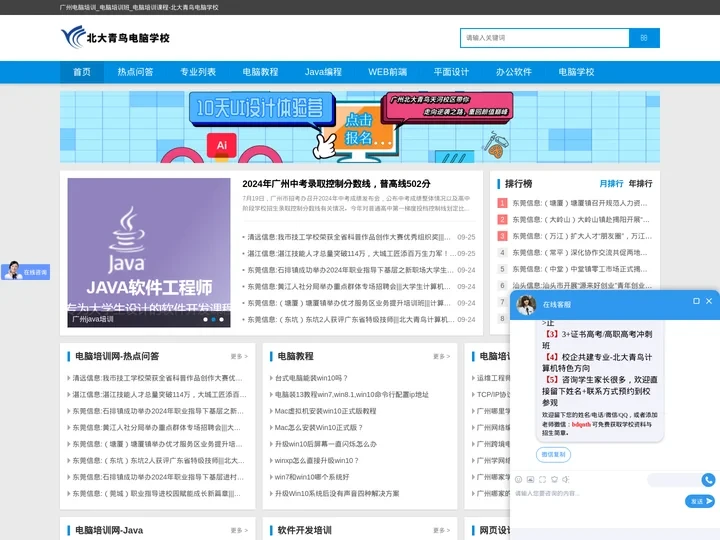Image resolution: width=720 pixels, height=540 pixels.
Task: Open tutorial 升级win10后屏幕一直闪烁怎么办
Action: click(x=325, y=444)
